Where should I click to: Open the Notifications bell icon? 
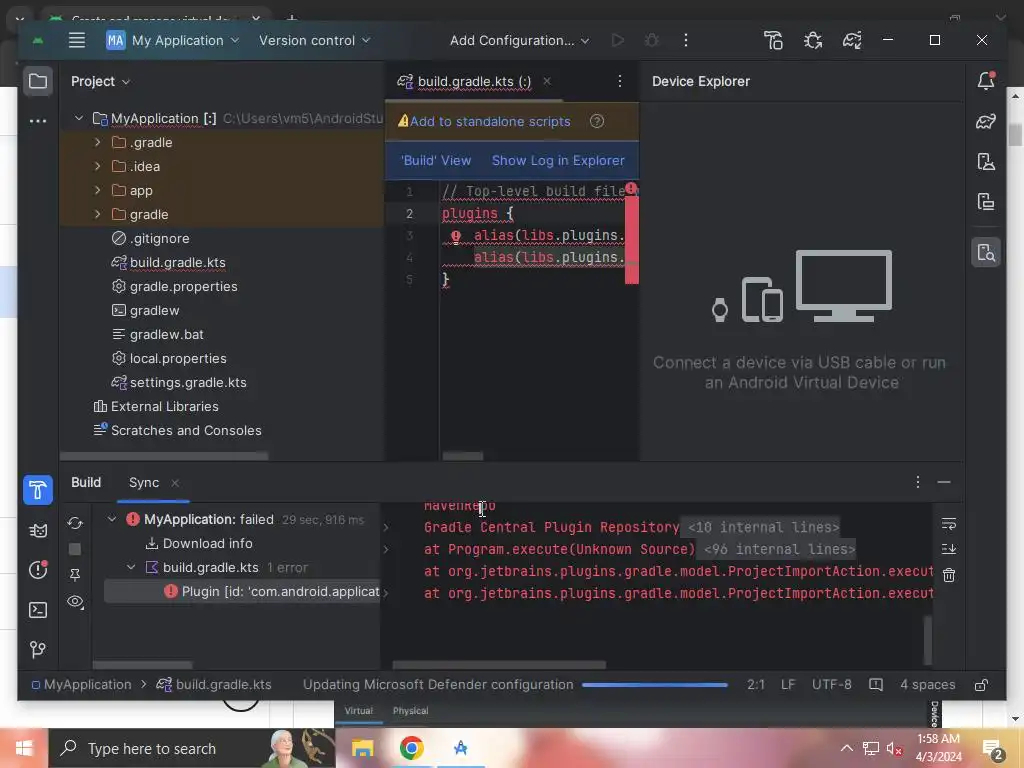986,80
